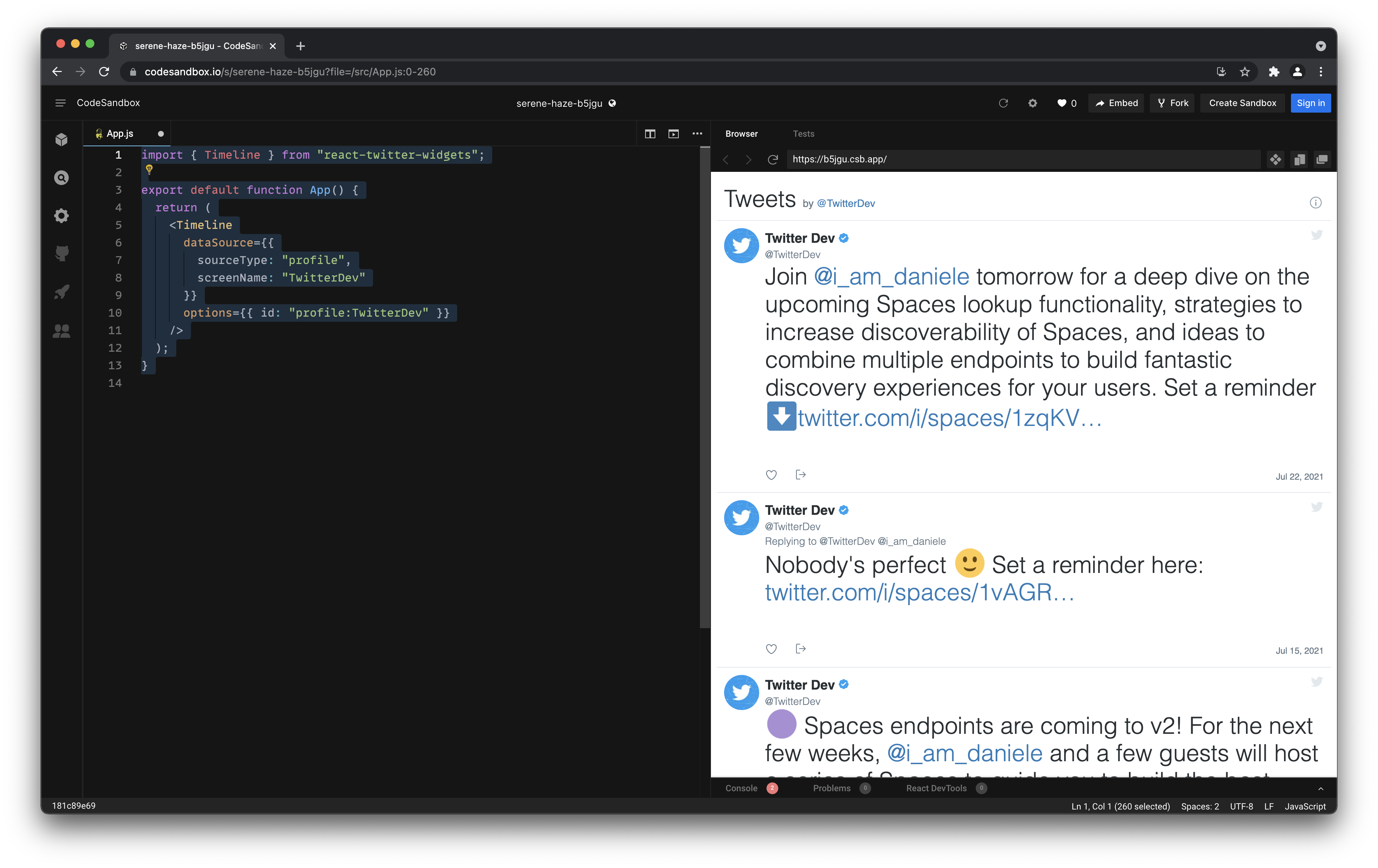Fork the sandbox
The height and width of the screenshot is (868, 1378).
[x=1172, y=103]
